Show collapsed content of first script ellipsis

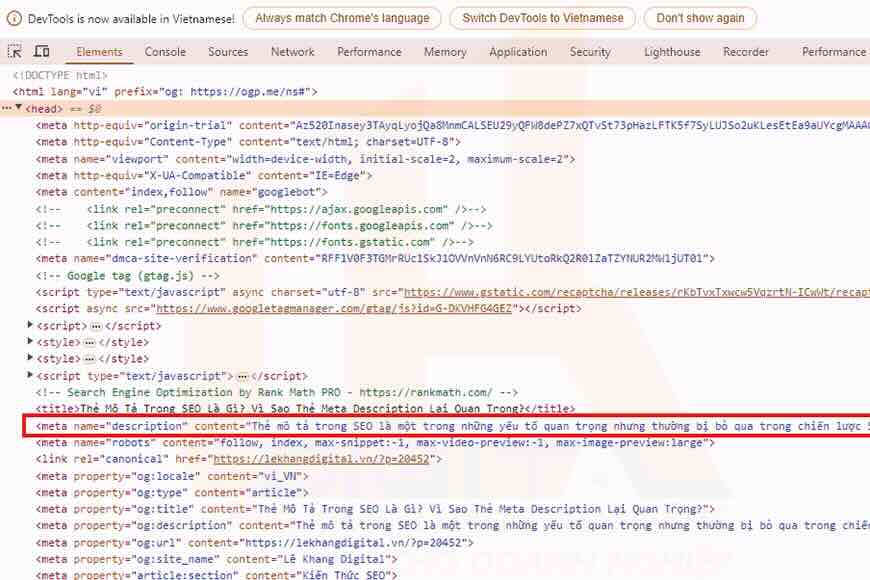point(96,326)
